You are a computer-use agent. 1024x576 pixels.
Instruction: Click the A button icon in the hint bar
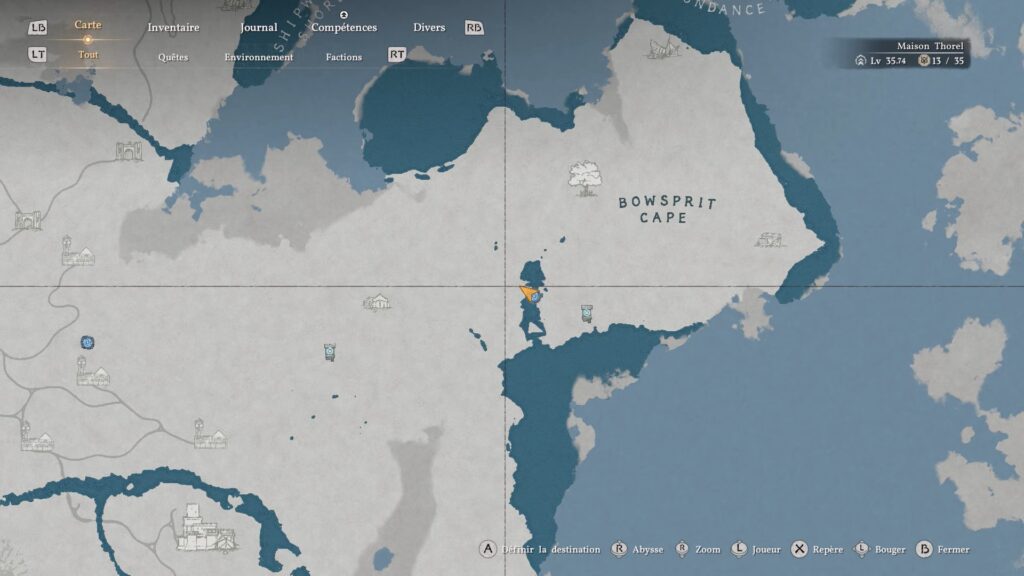click(488, 549)
